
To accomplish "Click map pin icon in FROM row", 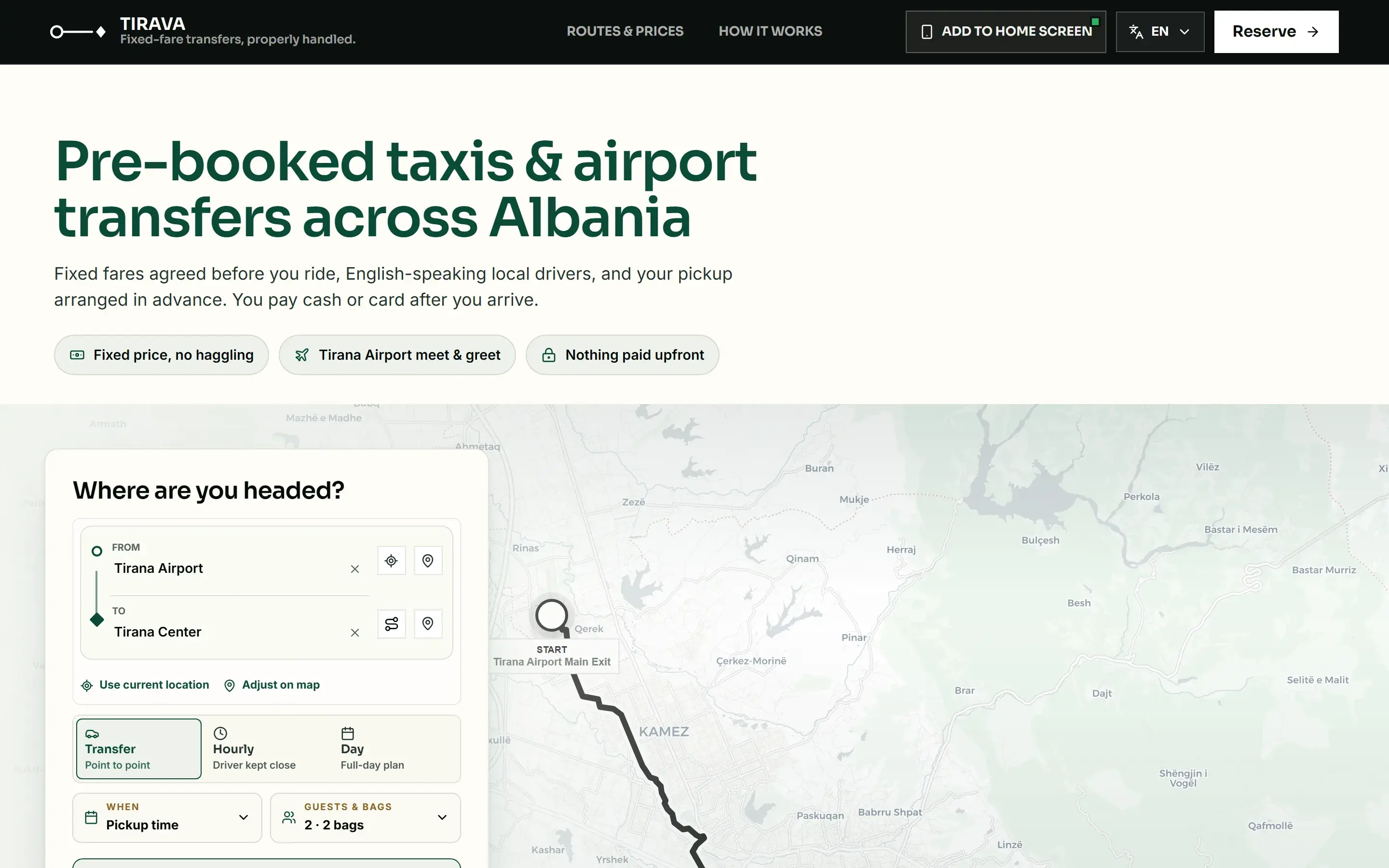I will point(428,560).
